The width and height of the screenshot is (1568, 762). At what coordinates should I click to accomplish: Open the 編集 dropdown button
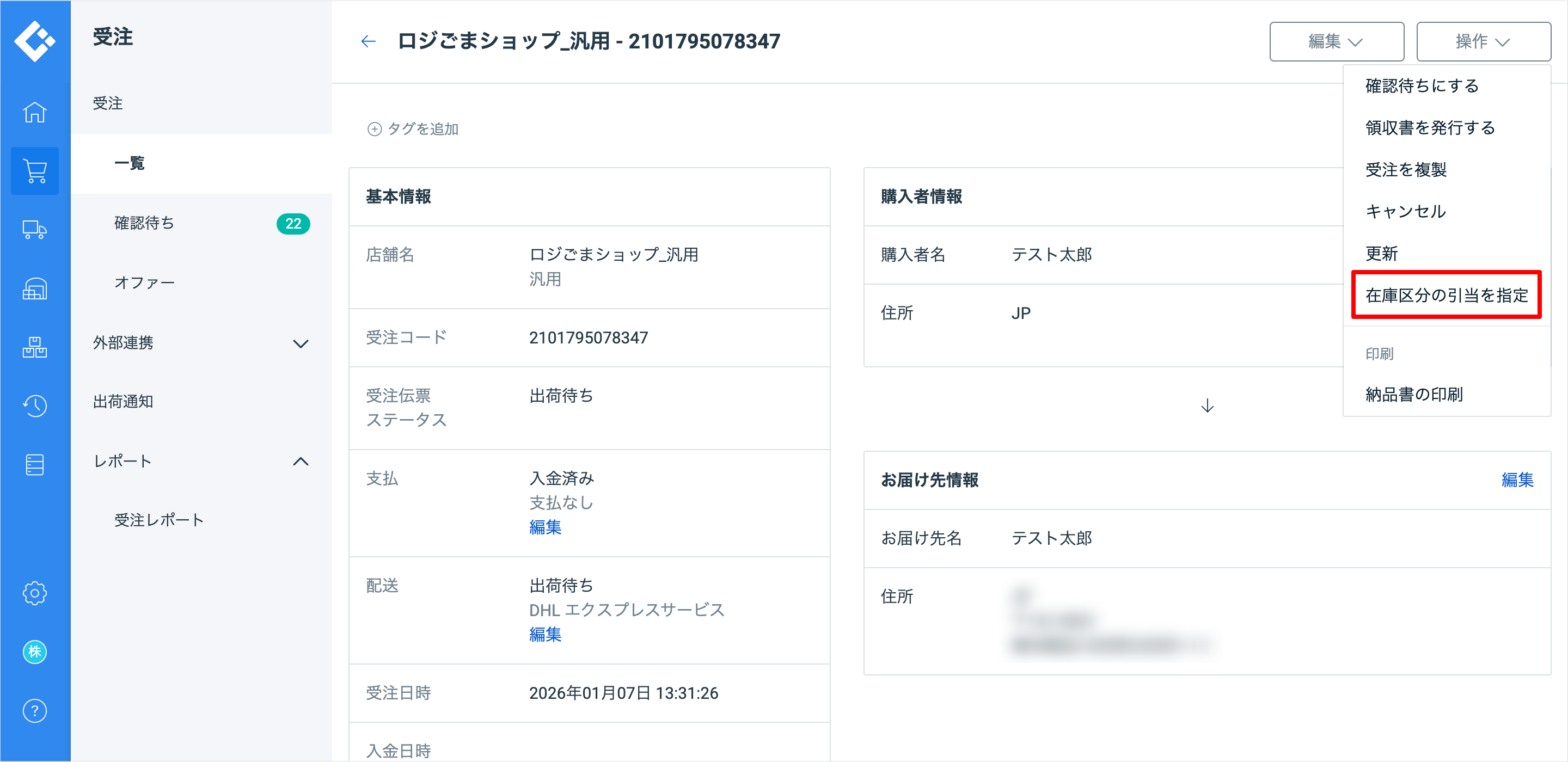click(1336, 41)
